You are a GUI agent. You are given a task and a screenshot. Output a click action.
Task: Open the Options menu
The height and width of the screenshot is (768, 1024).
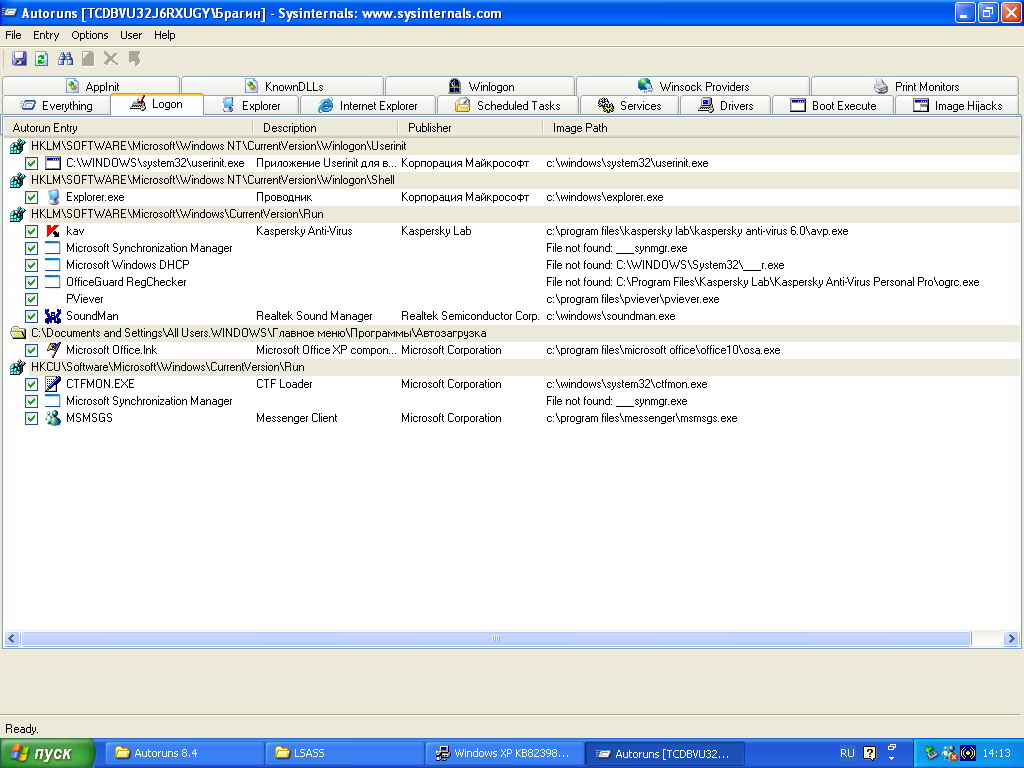89,35
